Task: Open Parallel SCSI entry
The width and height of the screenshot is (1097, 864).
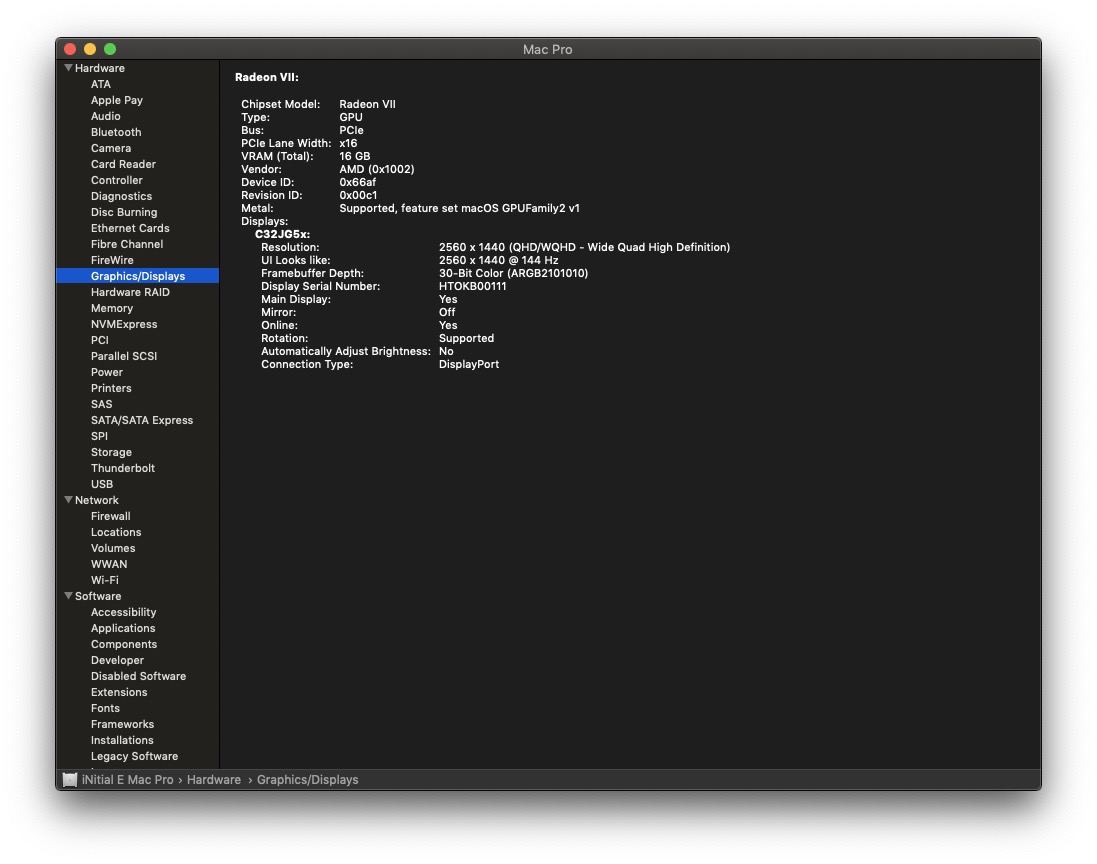Action: pos(124,356)
